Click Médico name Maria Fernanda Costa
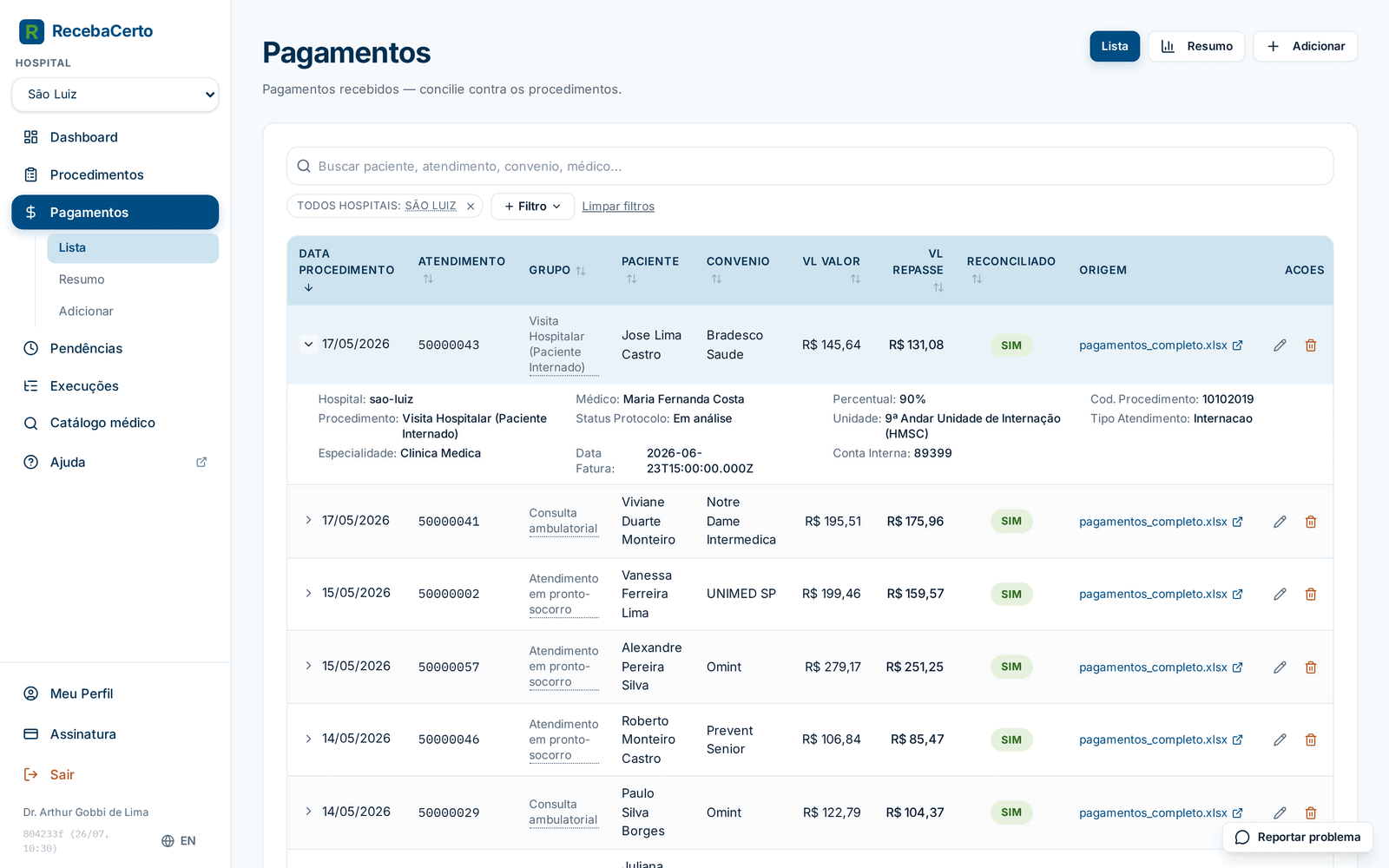The width and height of the screenshot is (1389, 868). pyautogui.click(x=683, y=399)
